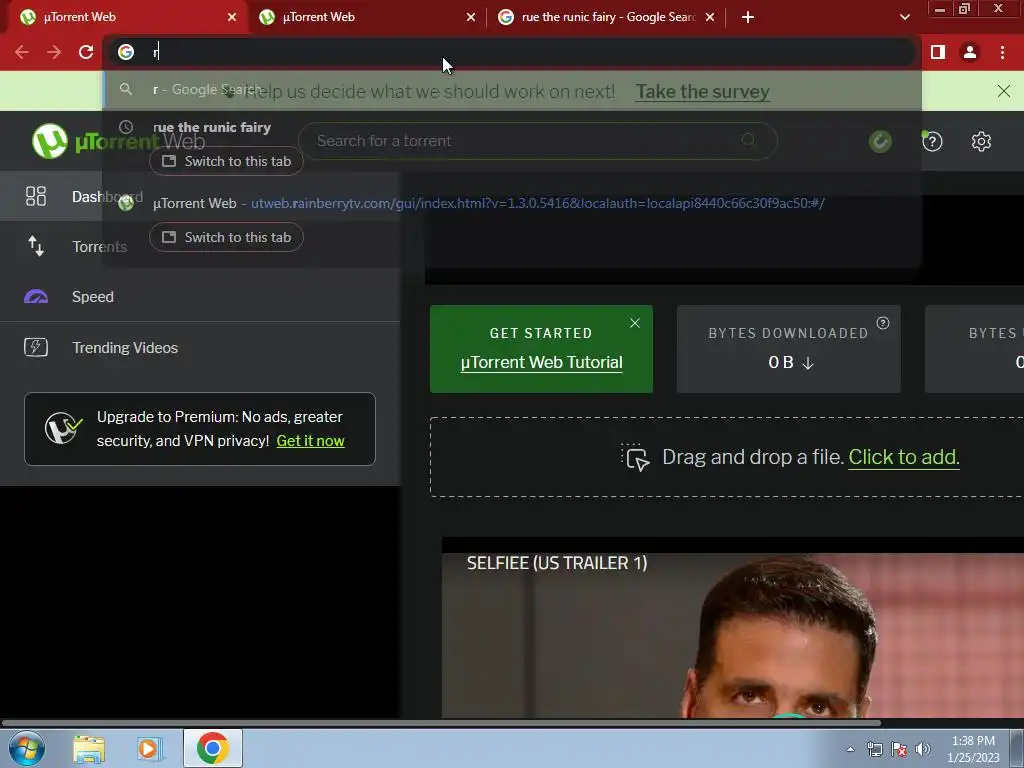Switch to tab under µTorrent Web suggestion
The width and height of the screenshot is (1024, 768).
pos(226,237)
